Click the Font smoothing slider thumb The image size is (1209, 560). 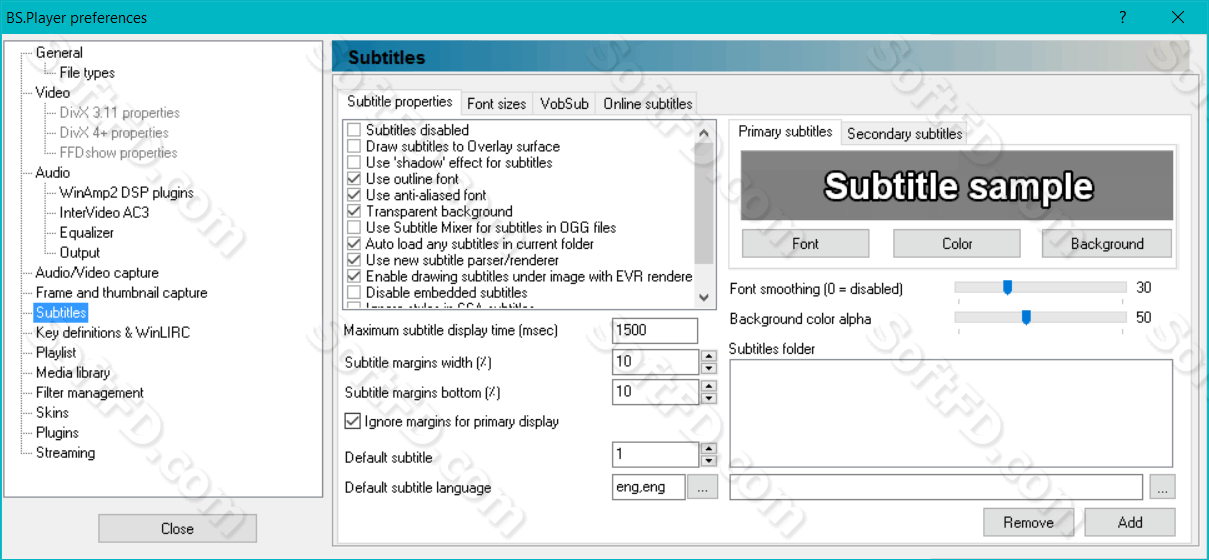pos(1008,288)
